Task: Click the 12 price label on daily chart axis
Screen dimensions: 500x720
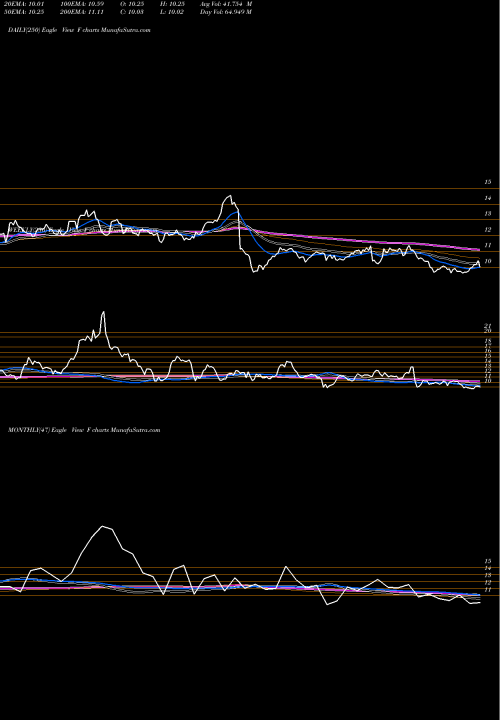Action: [488, 230]
